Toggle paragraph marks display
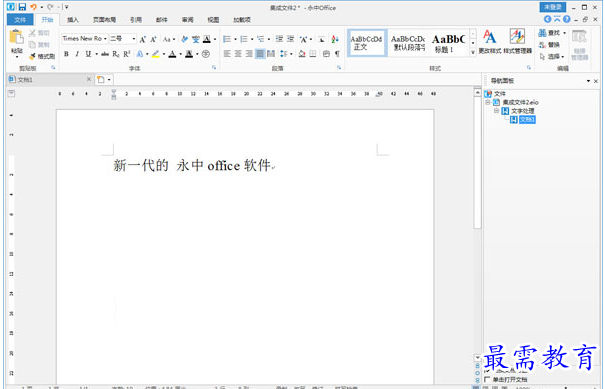Screen dimensions: 605x389 point(337,54)
